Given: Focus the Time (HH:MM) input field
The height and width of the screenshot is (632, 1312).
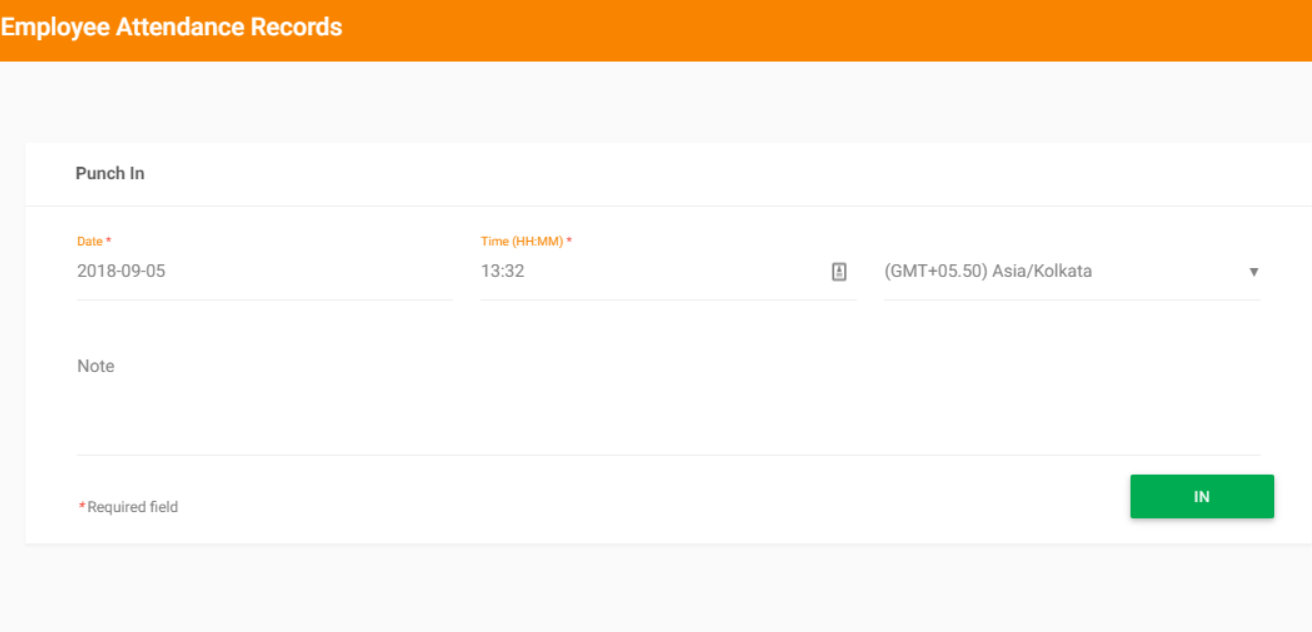Looking at the screenshot, I should coord(650,271).
